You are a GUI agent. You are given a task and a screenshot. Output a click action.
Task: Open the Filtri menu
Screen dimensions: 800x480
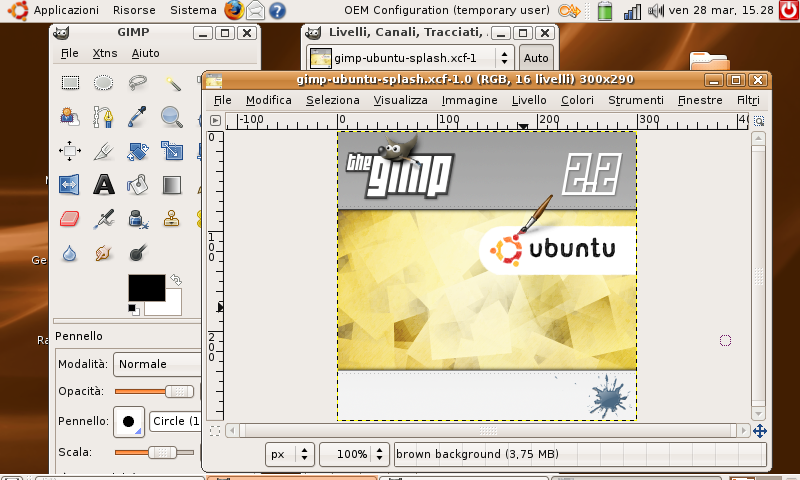pyautogui.click(x=748, y=100)
